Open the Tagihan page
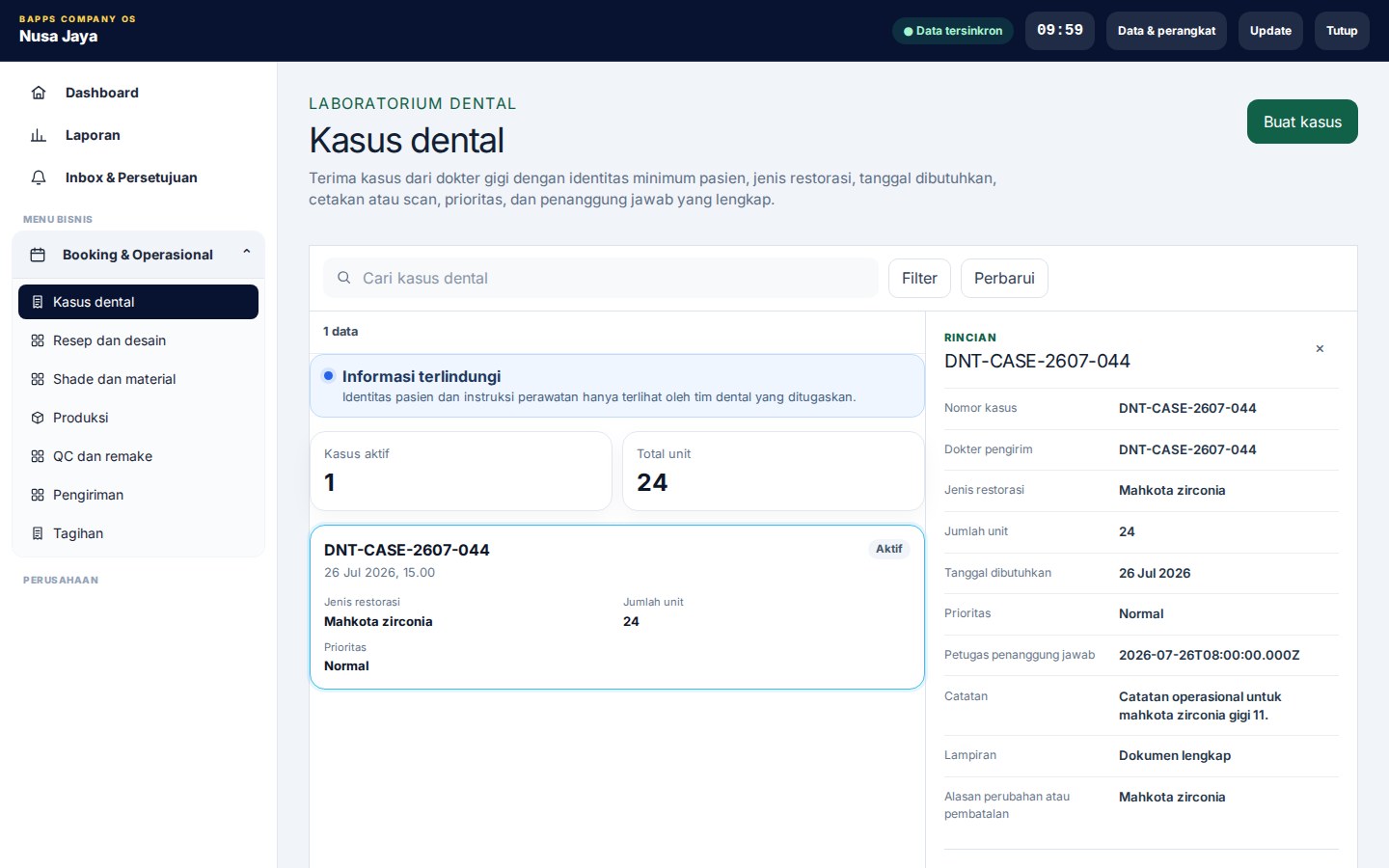Viewport: 1389px width, 868px height. point(138,533)
